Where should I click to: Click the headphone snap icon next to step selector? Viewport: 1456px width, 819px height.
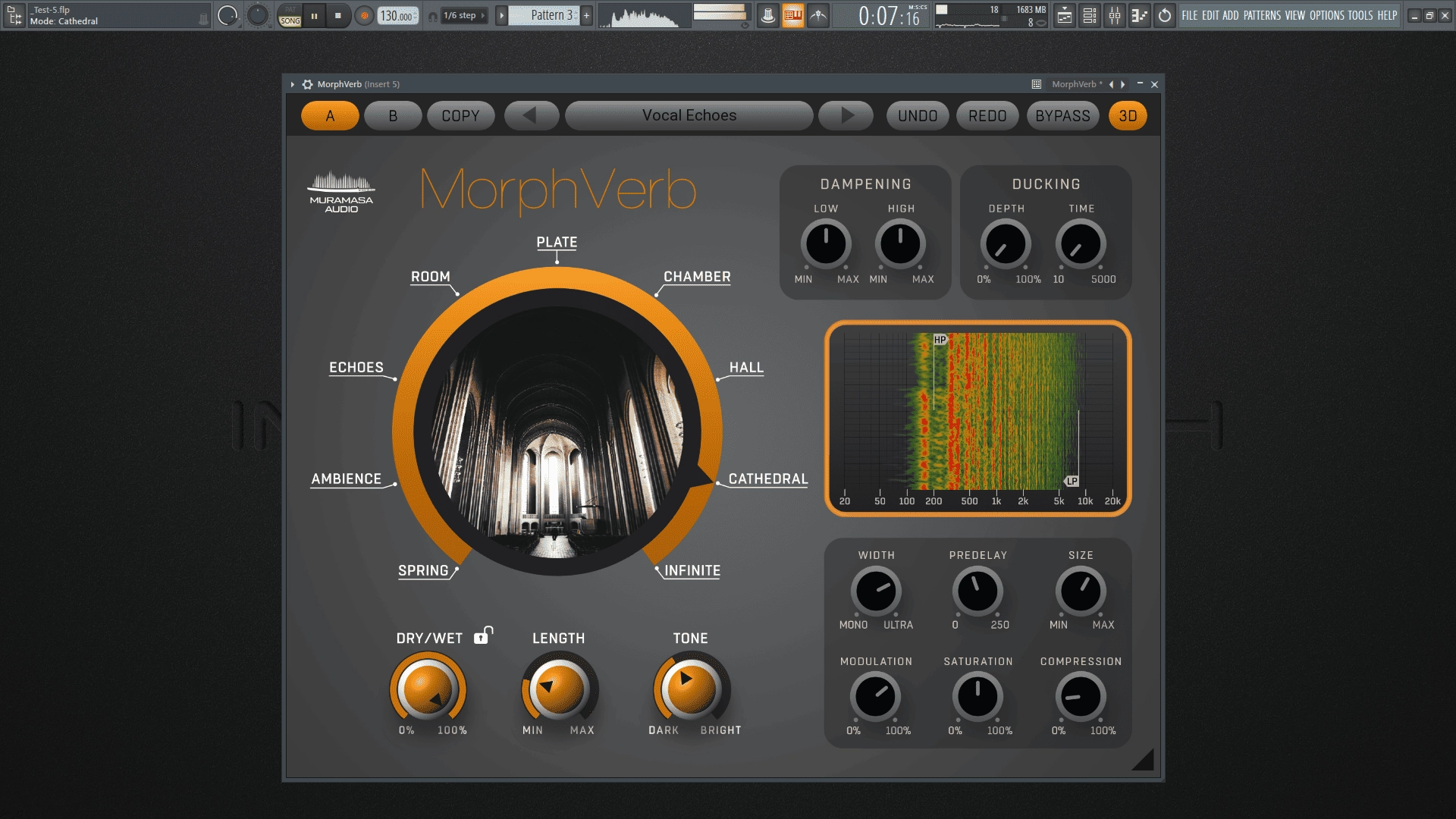point(433,16)
